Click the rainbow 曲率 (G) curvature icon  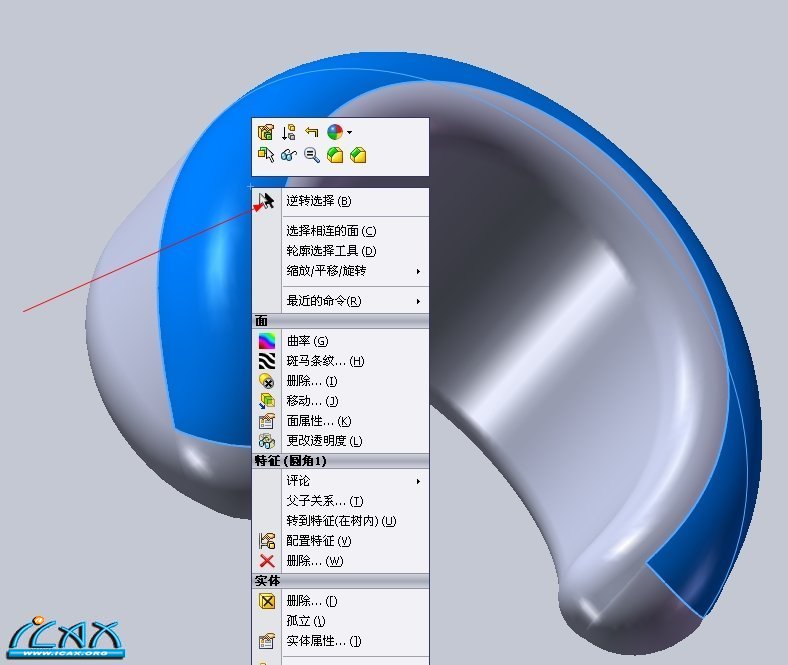coord(267,341)
